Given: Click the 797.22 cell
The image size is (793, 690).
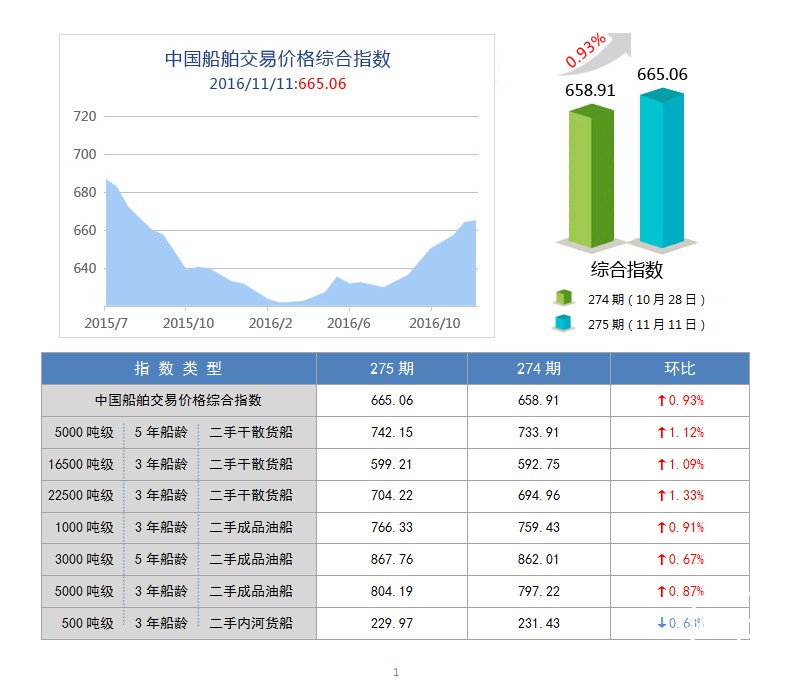Looking at the screenshot, I should (539, 591).
